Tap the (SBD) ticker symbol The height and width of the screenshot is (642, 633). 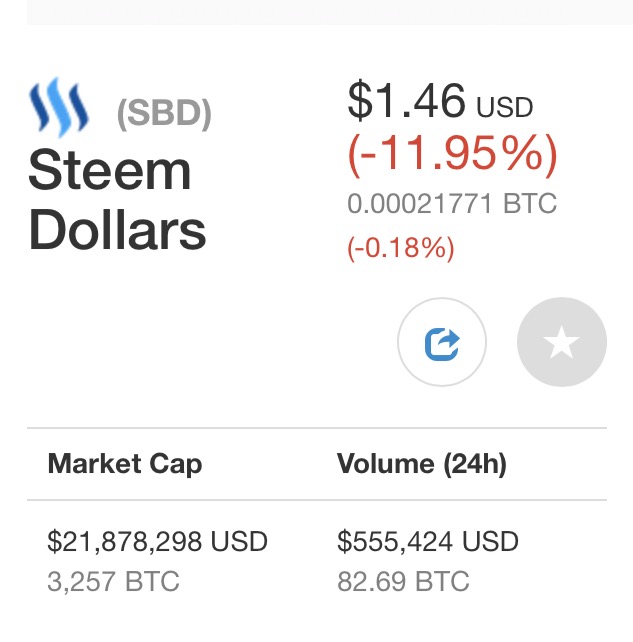point(164,114)
